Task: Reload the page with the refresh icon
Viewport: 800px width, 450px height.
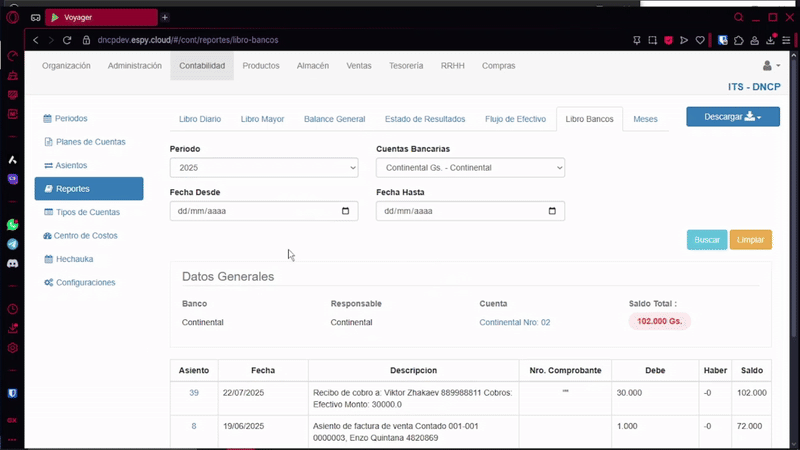Action: (68, 40)
